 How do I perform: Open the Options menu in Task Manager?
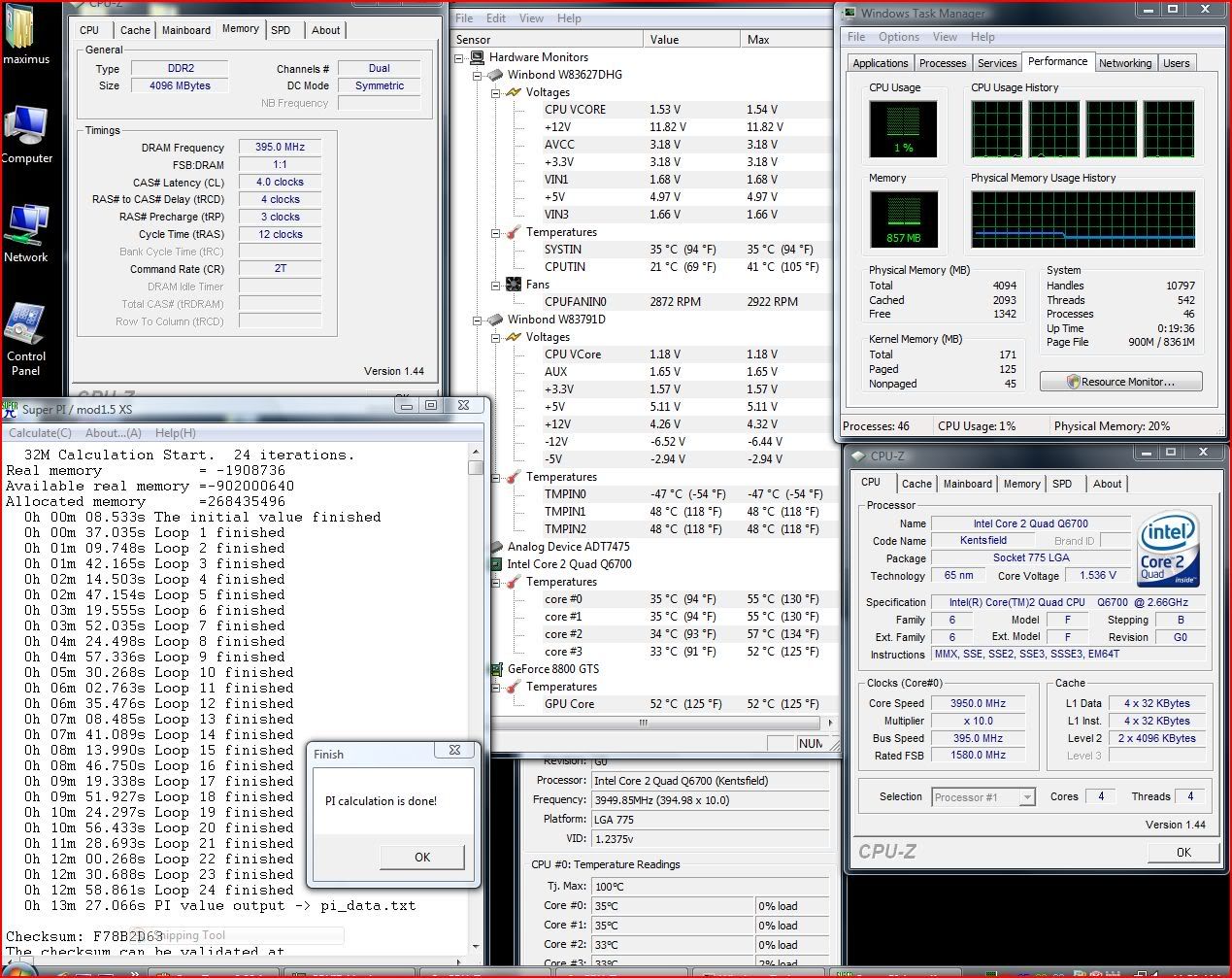(x=899, y=37)
